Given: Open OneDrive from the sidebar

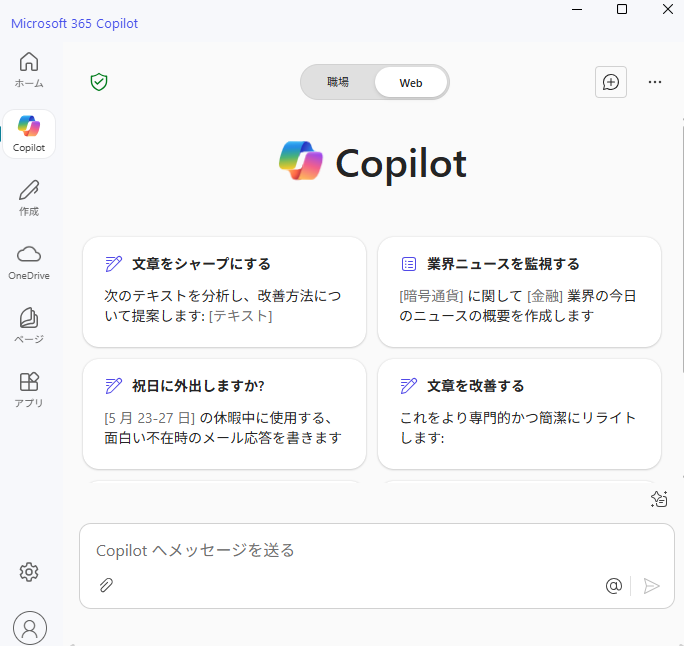Looking at the screenshot, I should (x=29, y=263).
